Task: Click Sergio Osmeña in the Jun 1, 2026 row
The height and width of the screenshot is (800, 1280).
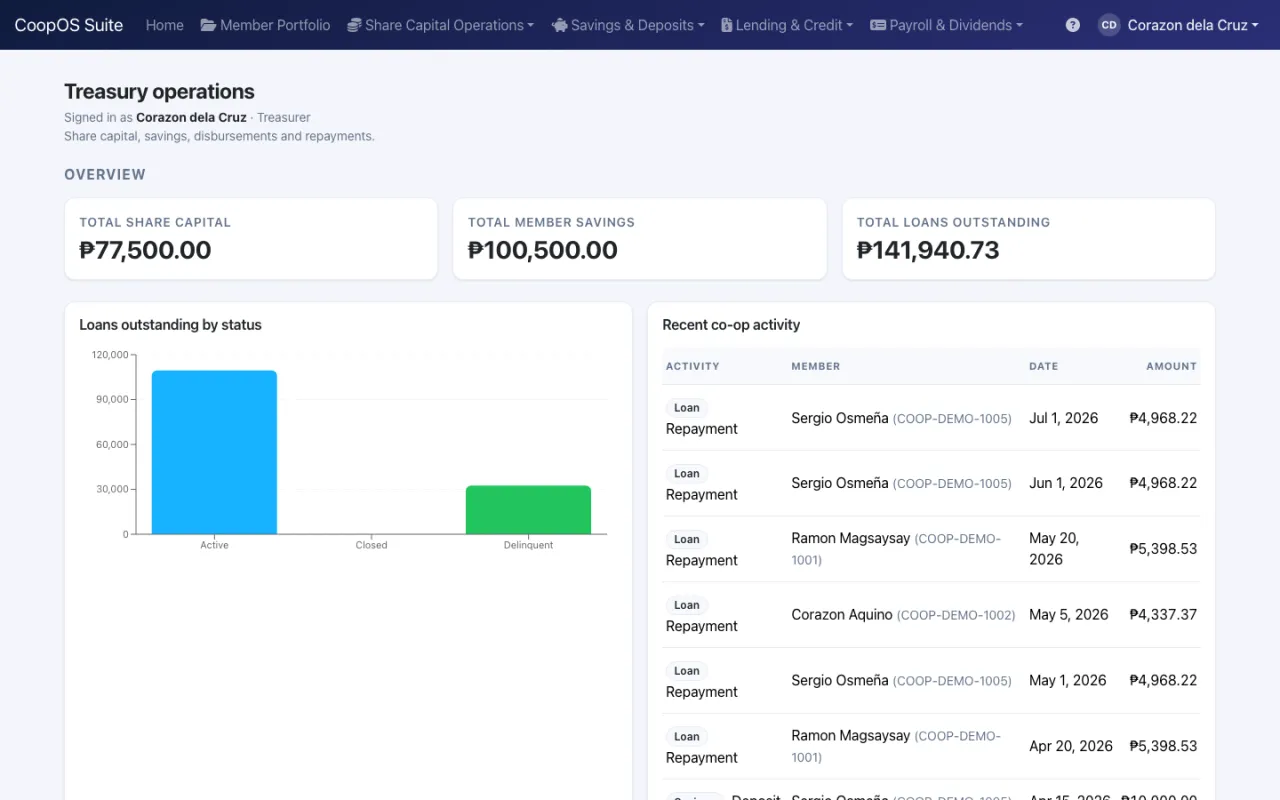Action: point(840,483)
